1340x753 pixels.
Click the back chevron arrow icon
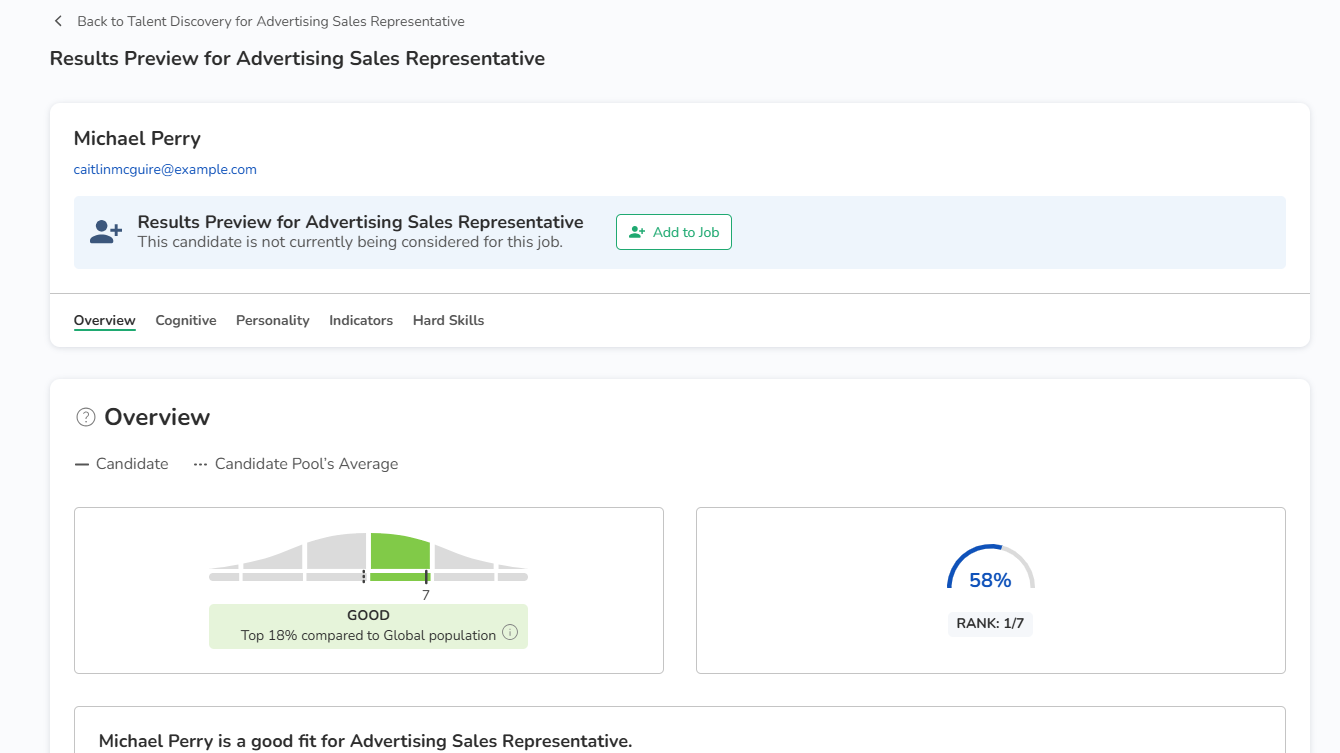(58, 21)
